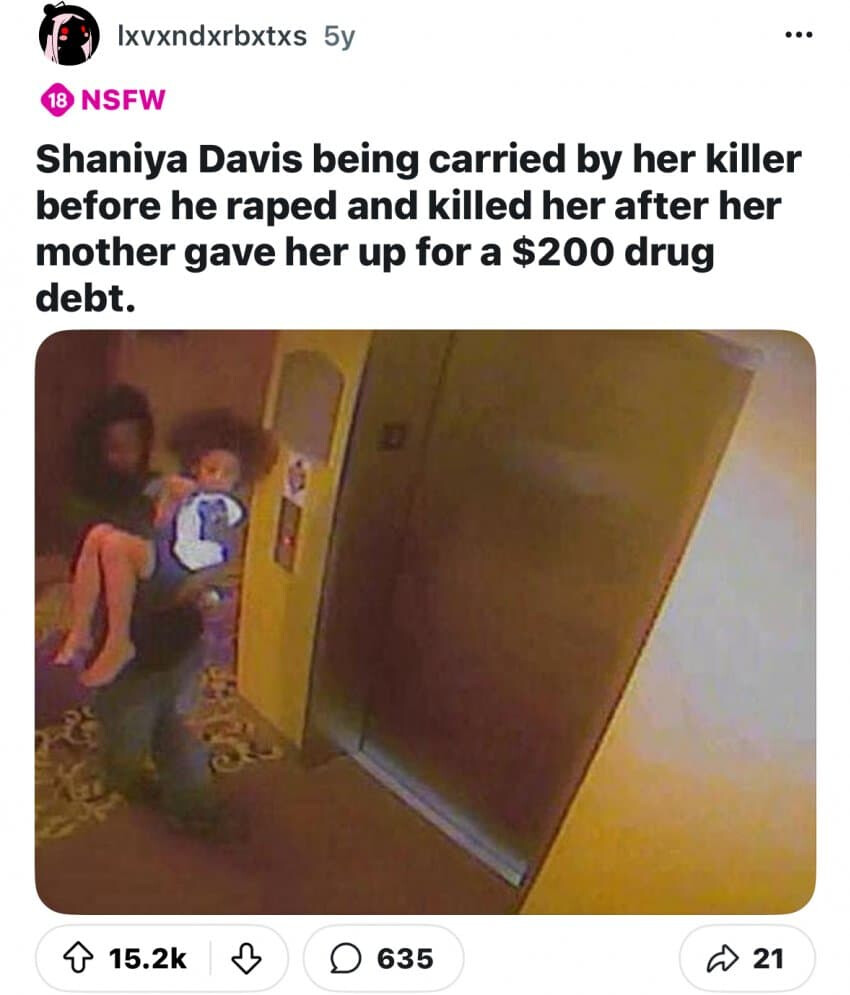Downvote the post with the down arrow
The image size is (850, 995).
point(246,958)
